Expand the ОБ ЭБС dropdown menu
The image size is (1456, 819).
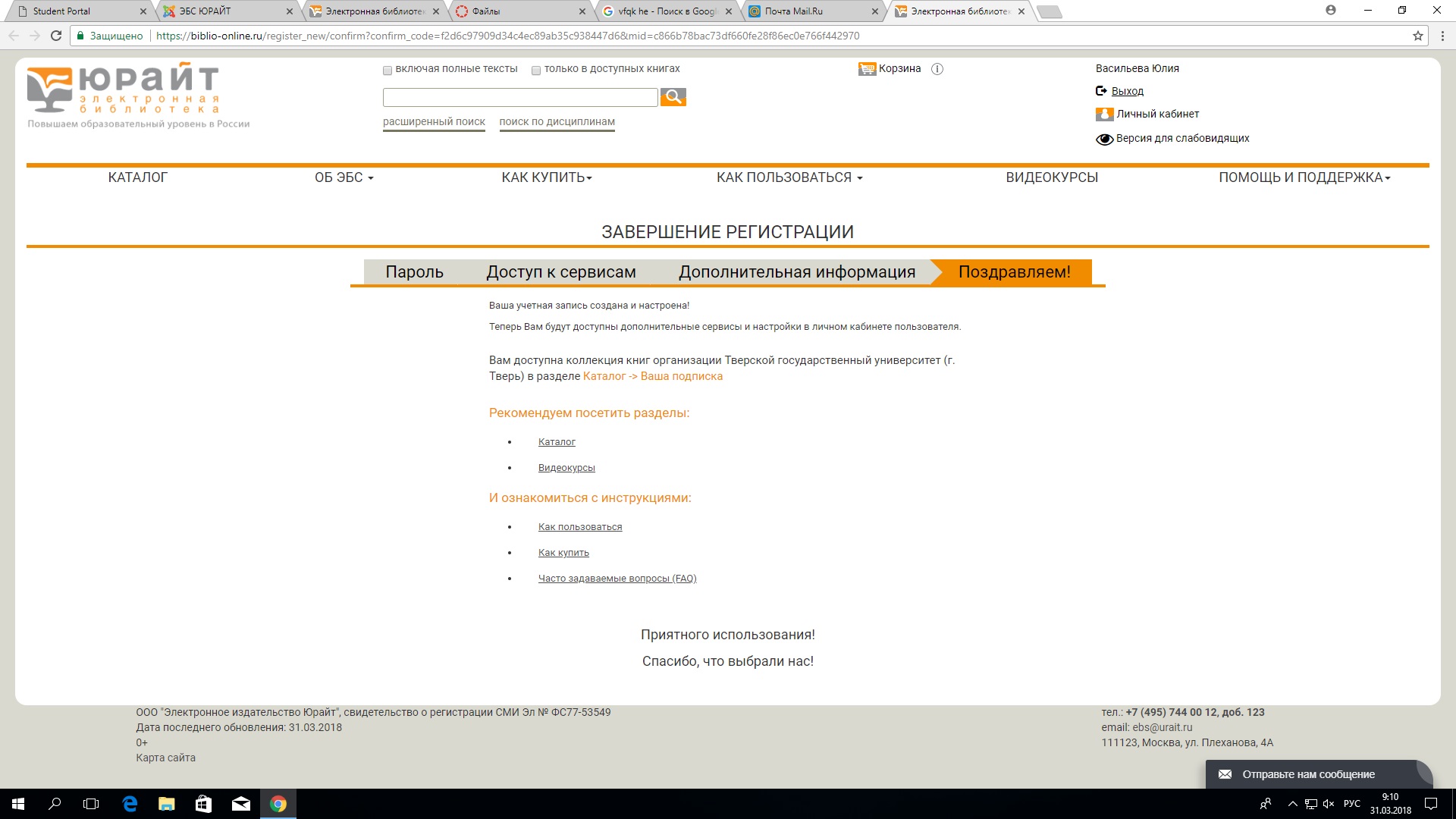(x=344, y=177)
